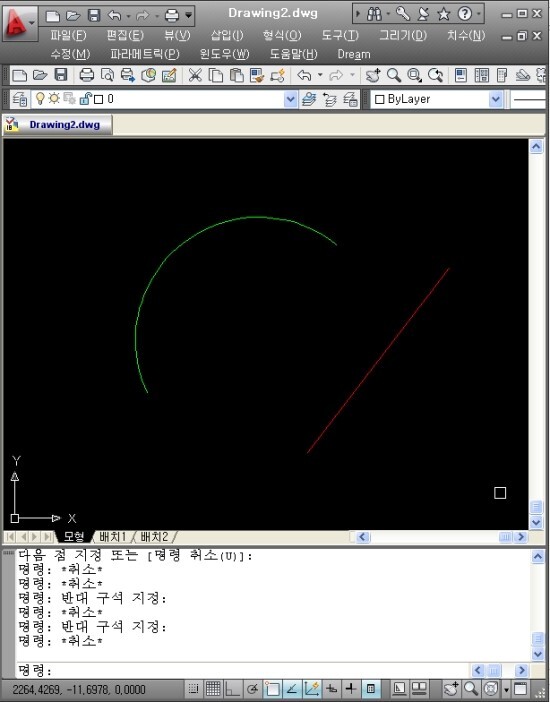The height and width of the screenshot is (702, 550).
Task: Click Open file icon in the Standard toolbar
Action: coord(40,75)
